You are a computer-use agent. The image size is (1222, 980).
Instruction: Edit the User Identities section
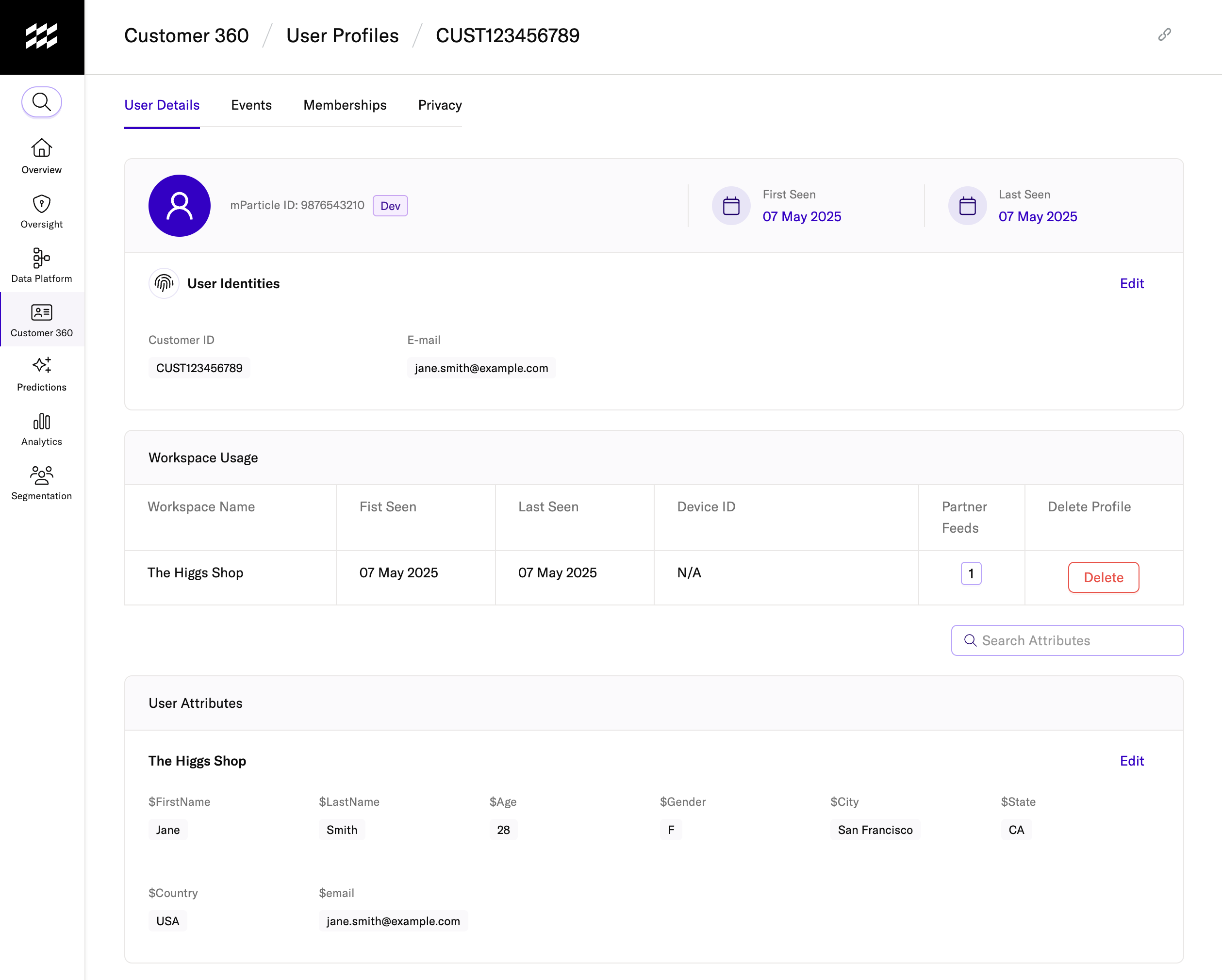click(x=1131, y=284)
